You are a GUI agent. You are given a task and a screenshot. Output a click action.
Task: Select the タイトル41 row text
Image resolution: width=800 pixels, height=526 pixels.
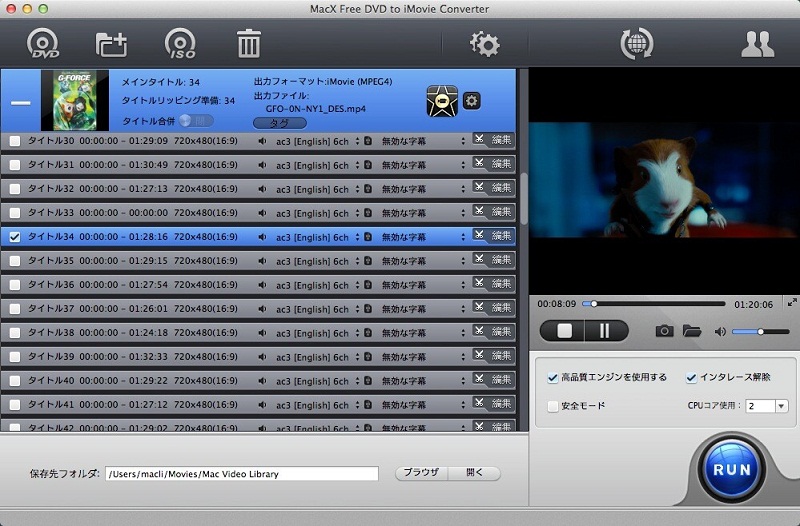click(x=133, y=405)
